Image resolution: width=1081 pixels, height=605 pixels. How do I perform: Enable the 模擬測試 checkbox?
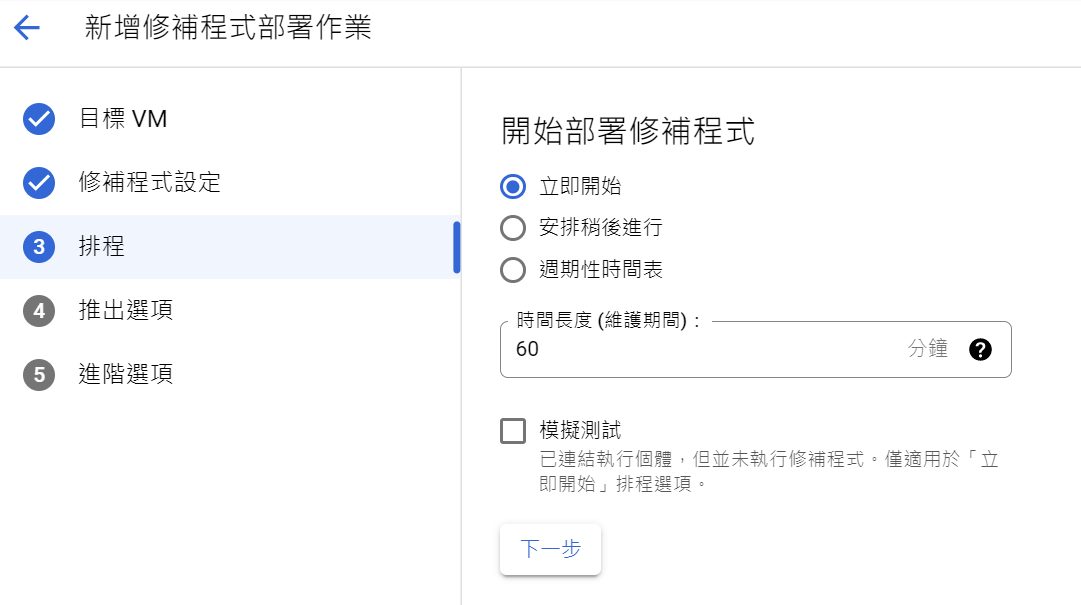pos(513,430)
